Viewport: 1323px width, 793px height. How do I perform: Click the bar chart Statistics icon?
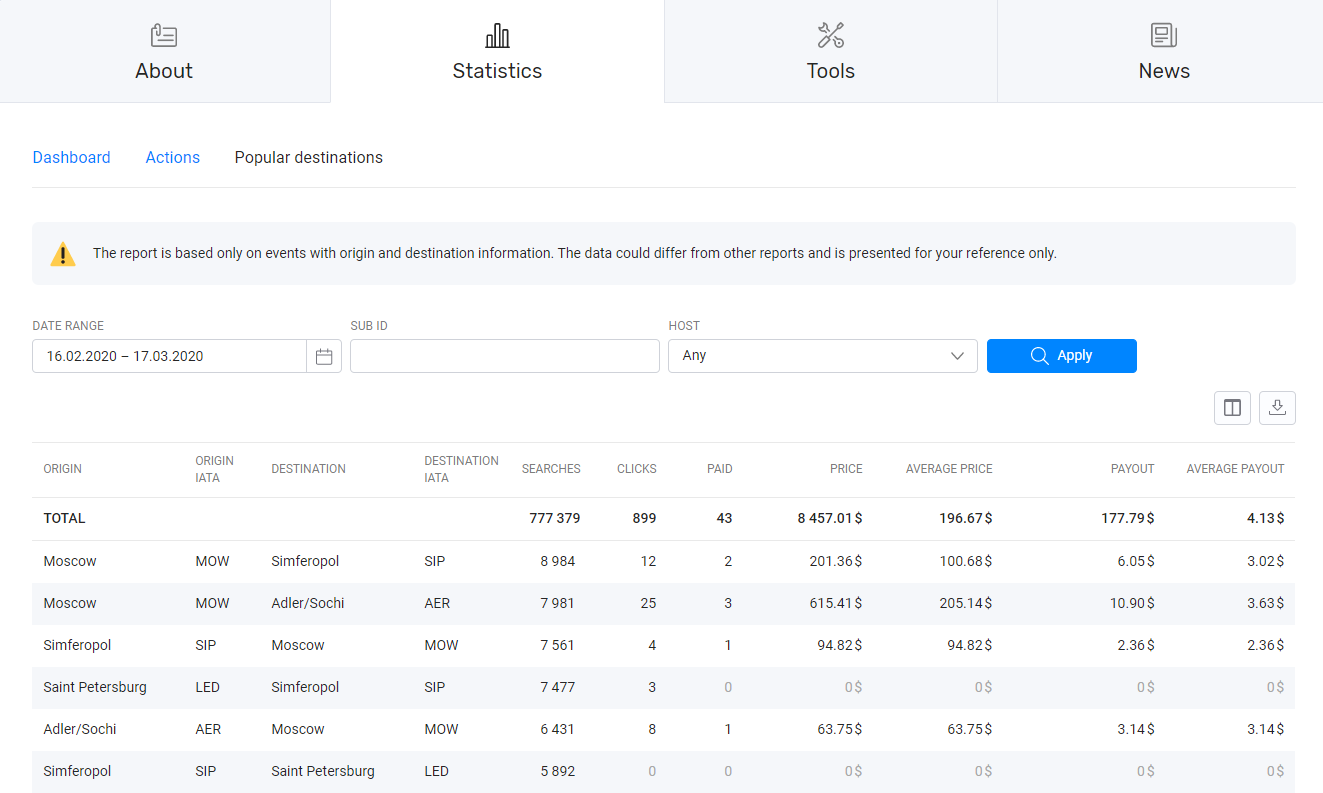tap(497, 36)
